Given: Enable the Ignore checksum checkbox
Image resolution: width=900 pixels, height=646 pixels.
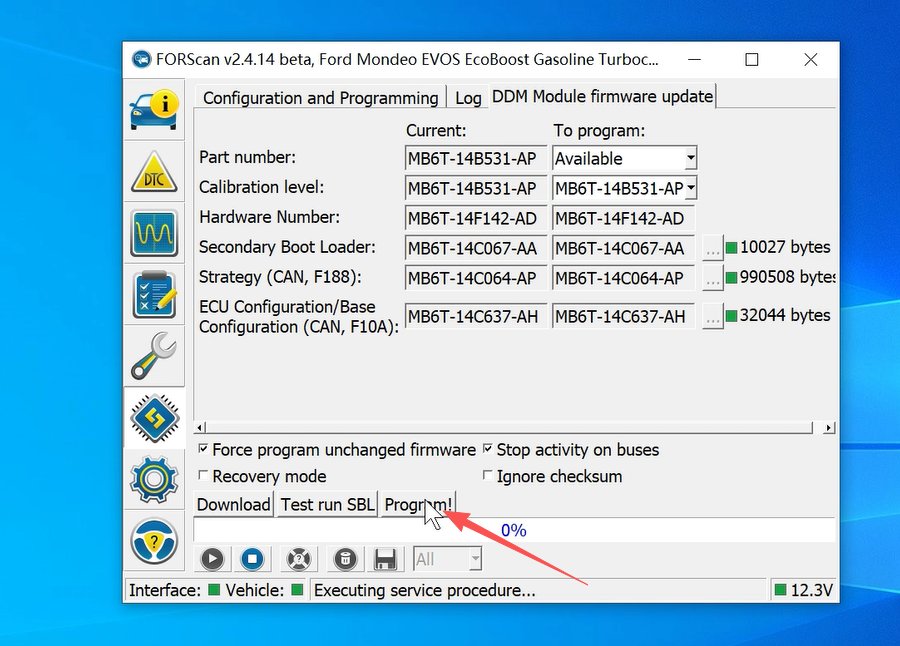Looking at the screenshot, I should point(488,477).
